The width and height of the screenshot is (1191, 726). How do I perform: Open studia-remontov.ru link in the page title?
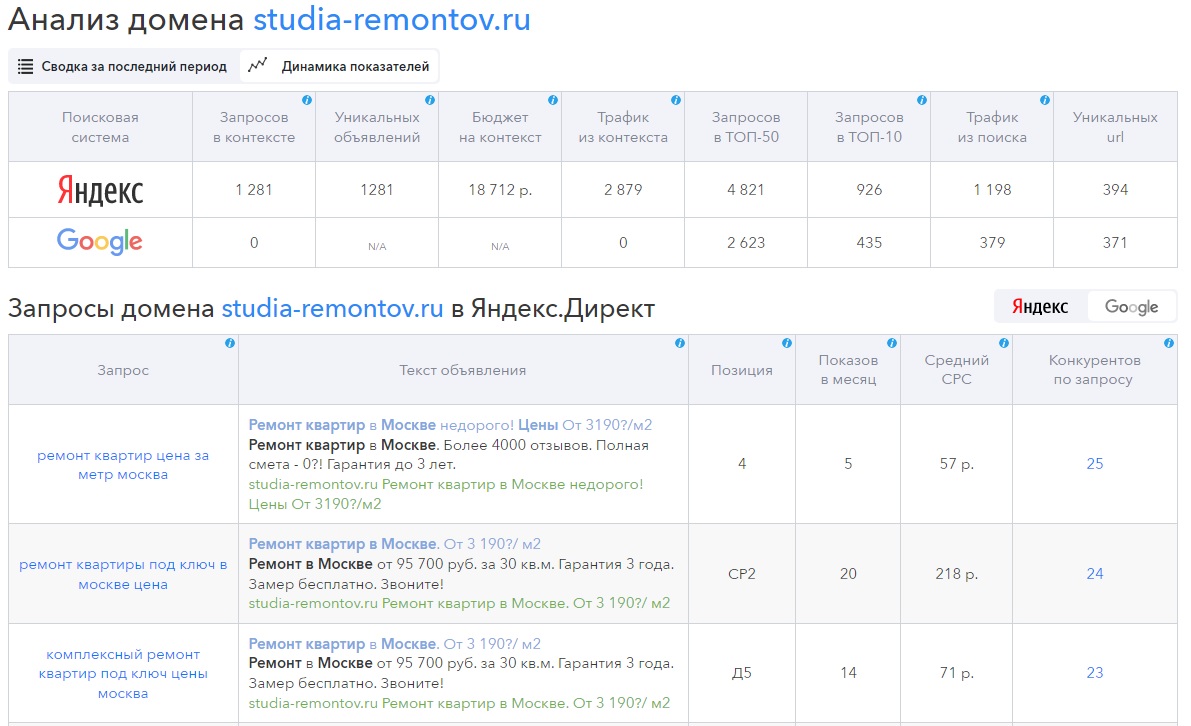(392, 20)
